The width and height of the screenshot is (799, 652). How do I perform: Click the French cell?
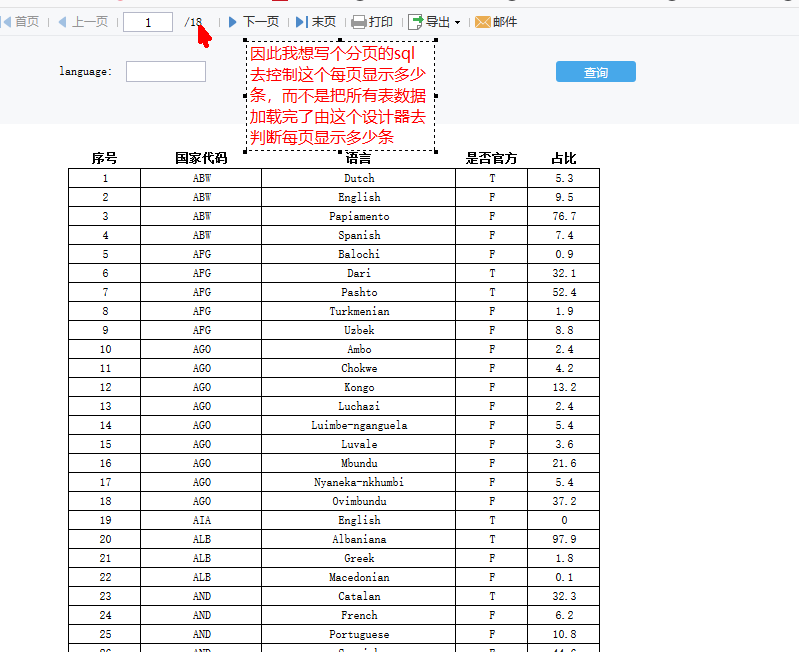(359, 615)
